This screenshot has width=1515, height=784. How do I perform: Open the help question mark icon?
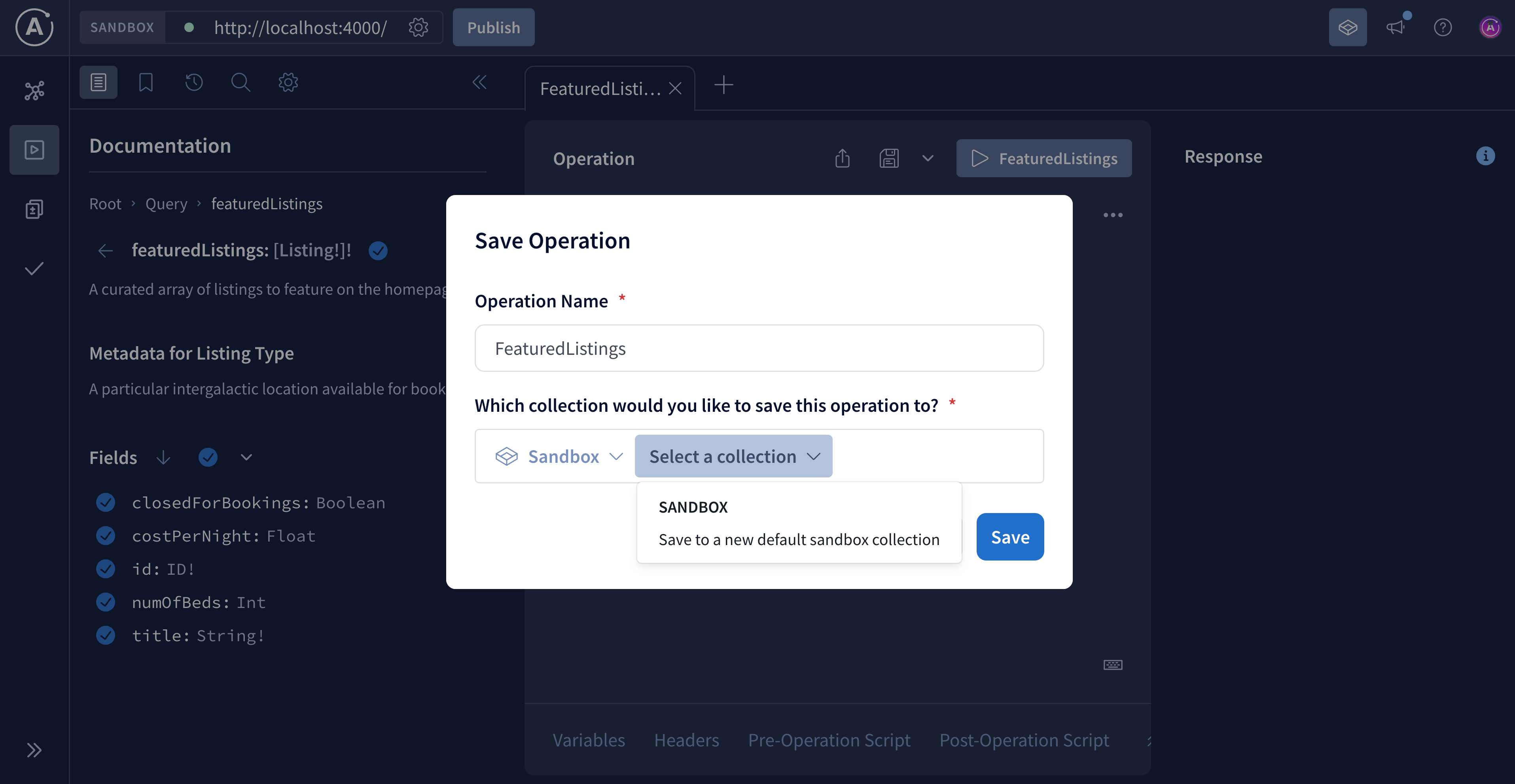(x=1443, y=27)
